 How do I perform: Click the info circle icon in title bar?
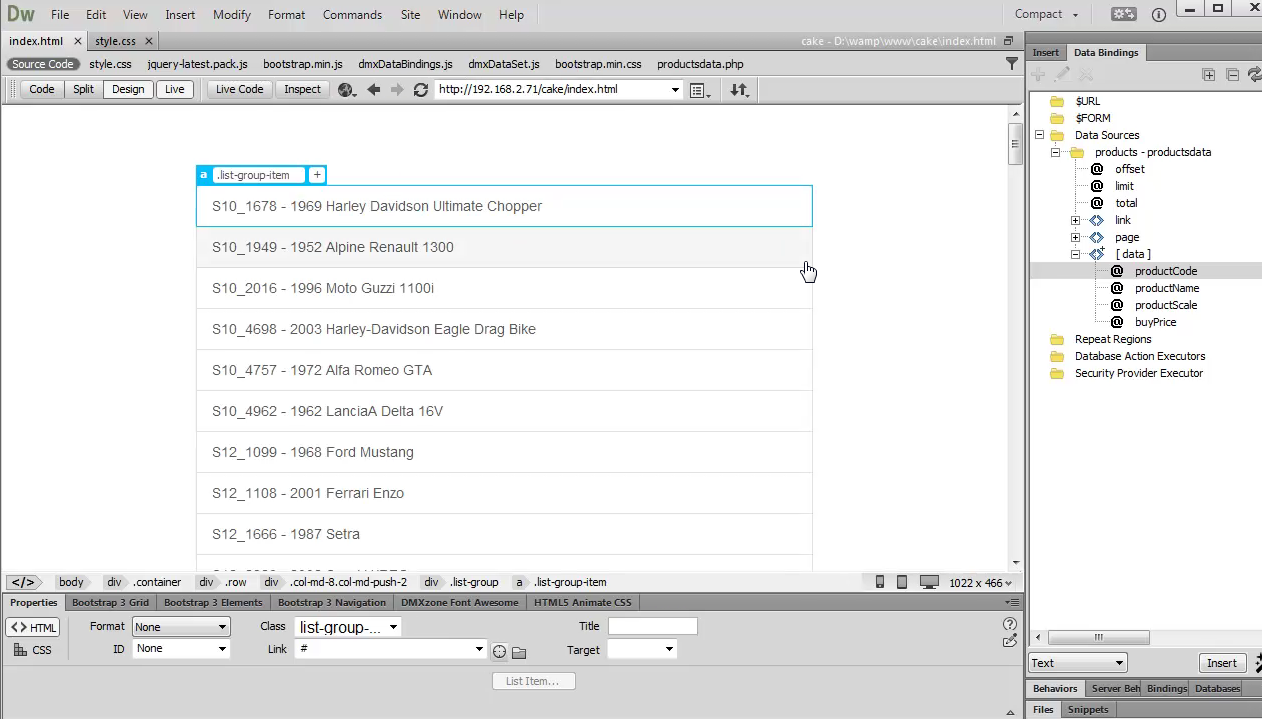(1159, 14)
